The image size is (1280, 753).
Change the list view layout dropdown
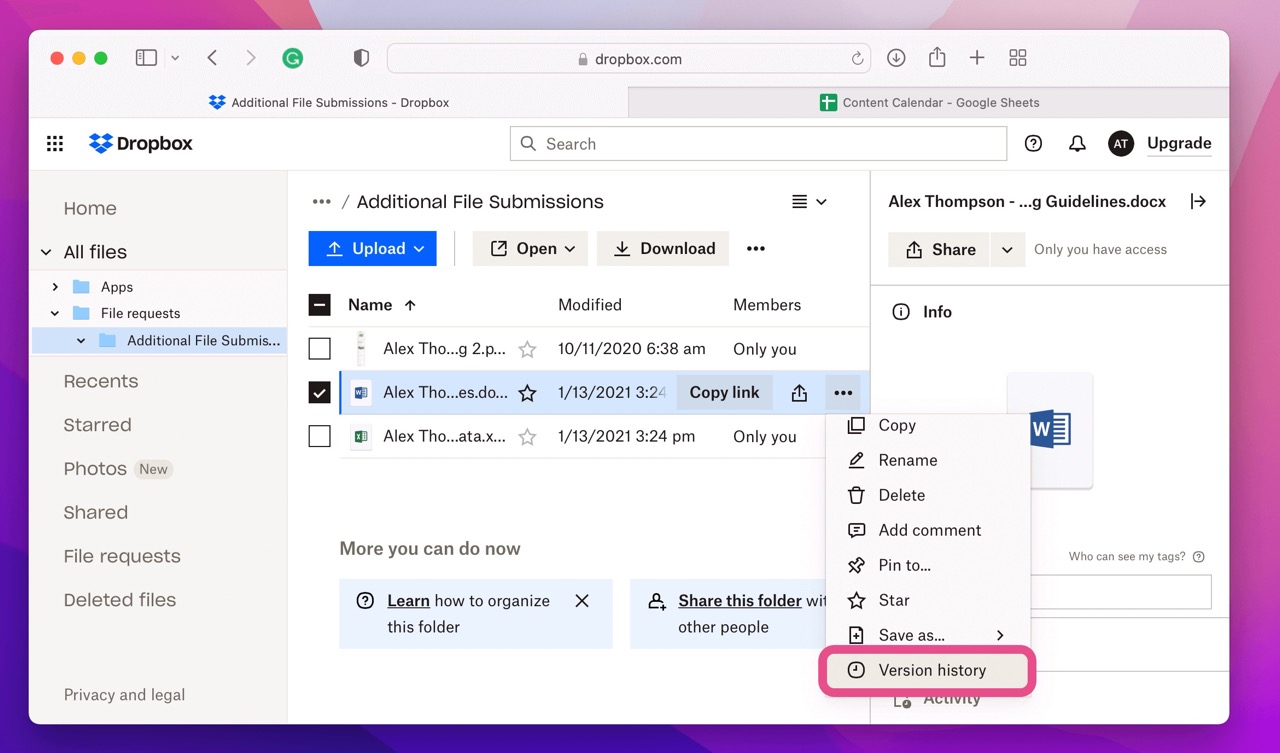[809, 202]
